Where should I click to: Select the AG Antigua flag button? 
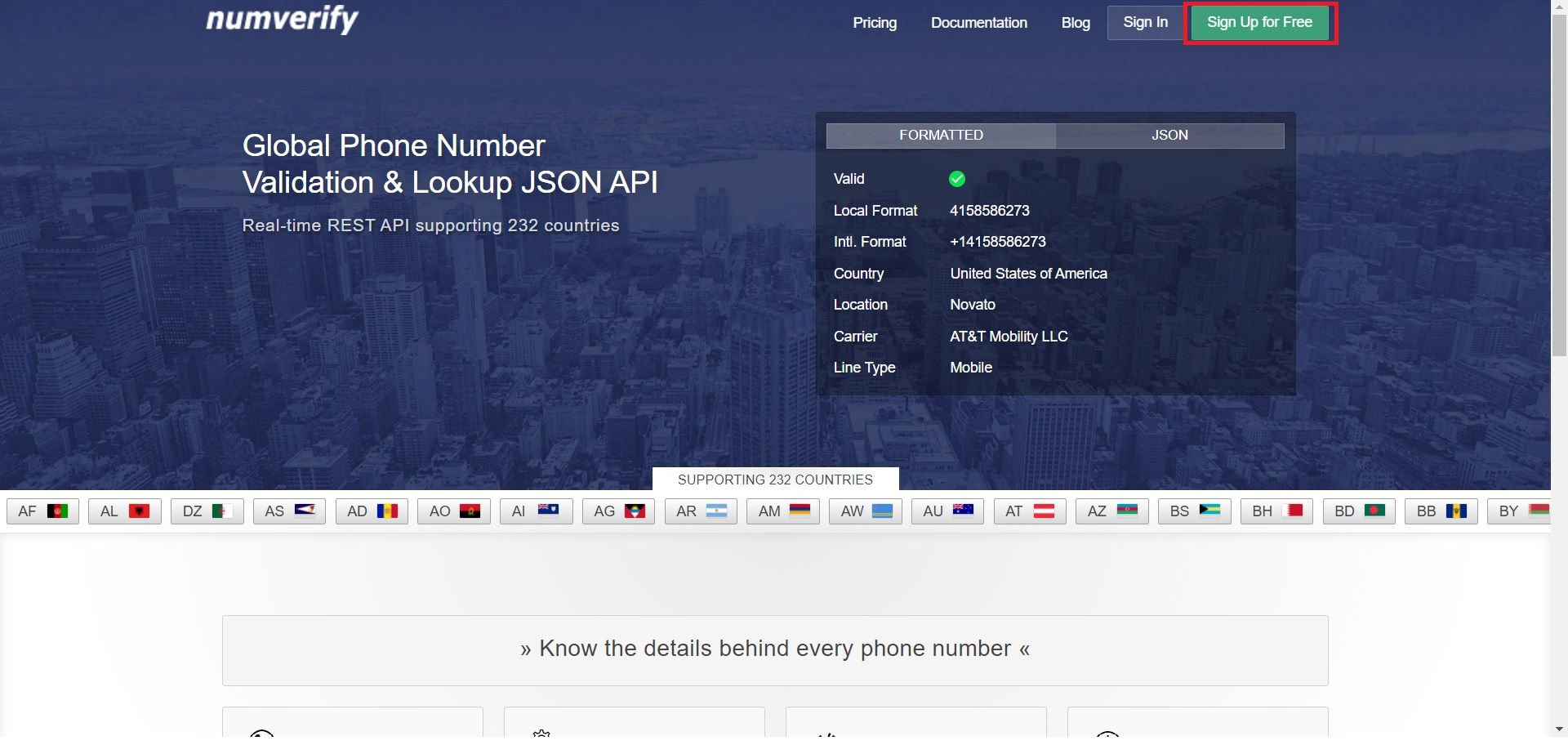(619, 511)
